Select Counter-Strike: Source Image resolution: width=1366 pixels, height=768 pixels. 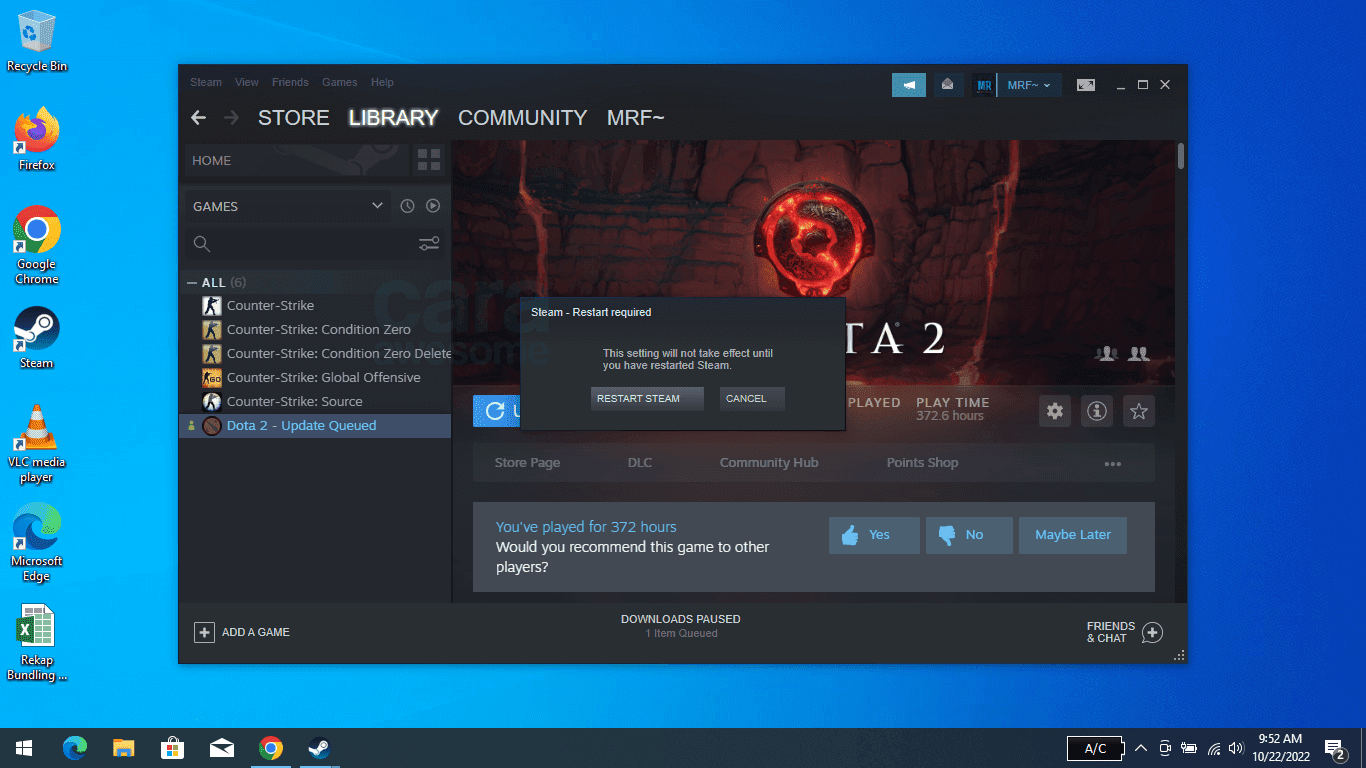pos(315,401)
